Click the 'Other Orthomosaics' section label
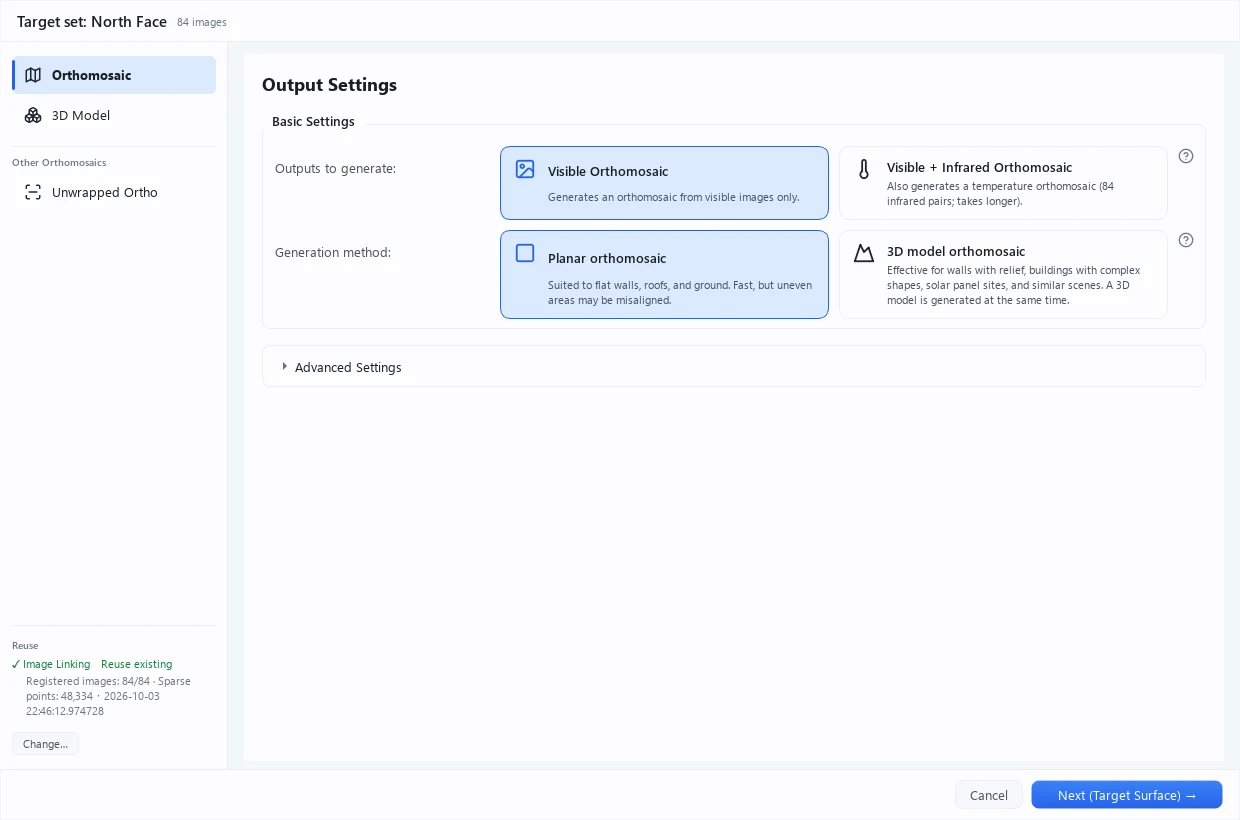 point(59,162)
